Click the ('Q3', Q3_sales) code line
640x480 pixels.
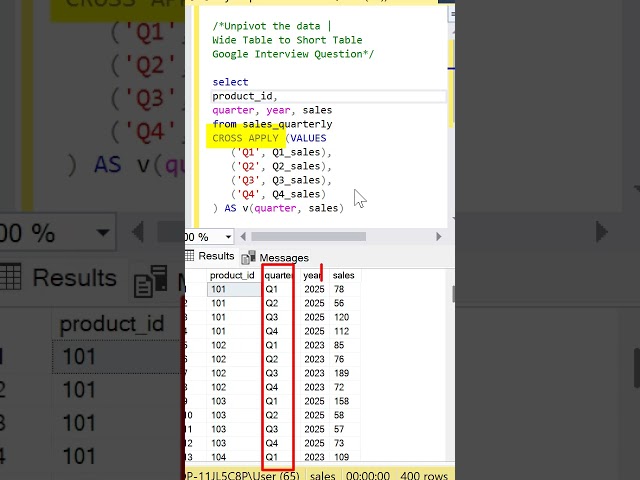click(x=281, y=180)
